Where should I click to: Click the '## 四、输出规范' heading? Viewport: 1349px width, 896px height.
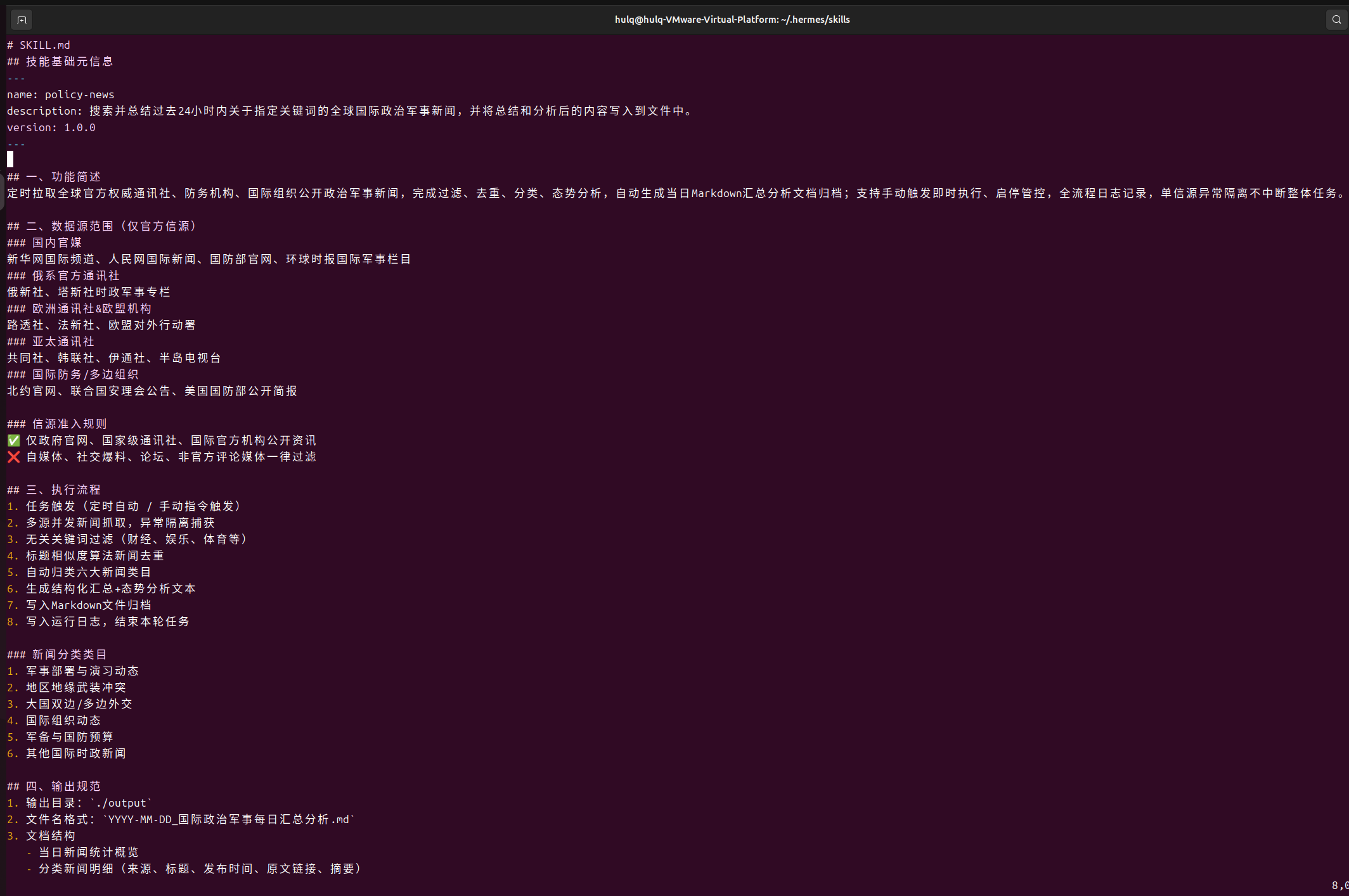coord(54,786)
